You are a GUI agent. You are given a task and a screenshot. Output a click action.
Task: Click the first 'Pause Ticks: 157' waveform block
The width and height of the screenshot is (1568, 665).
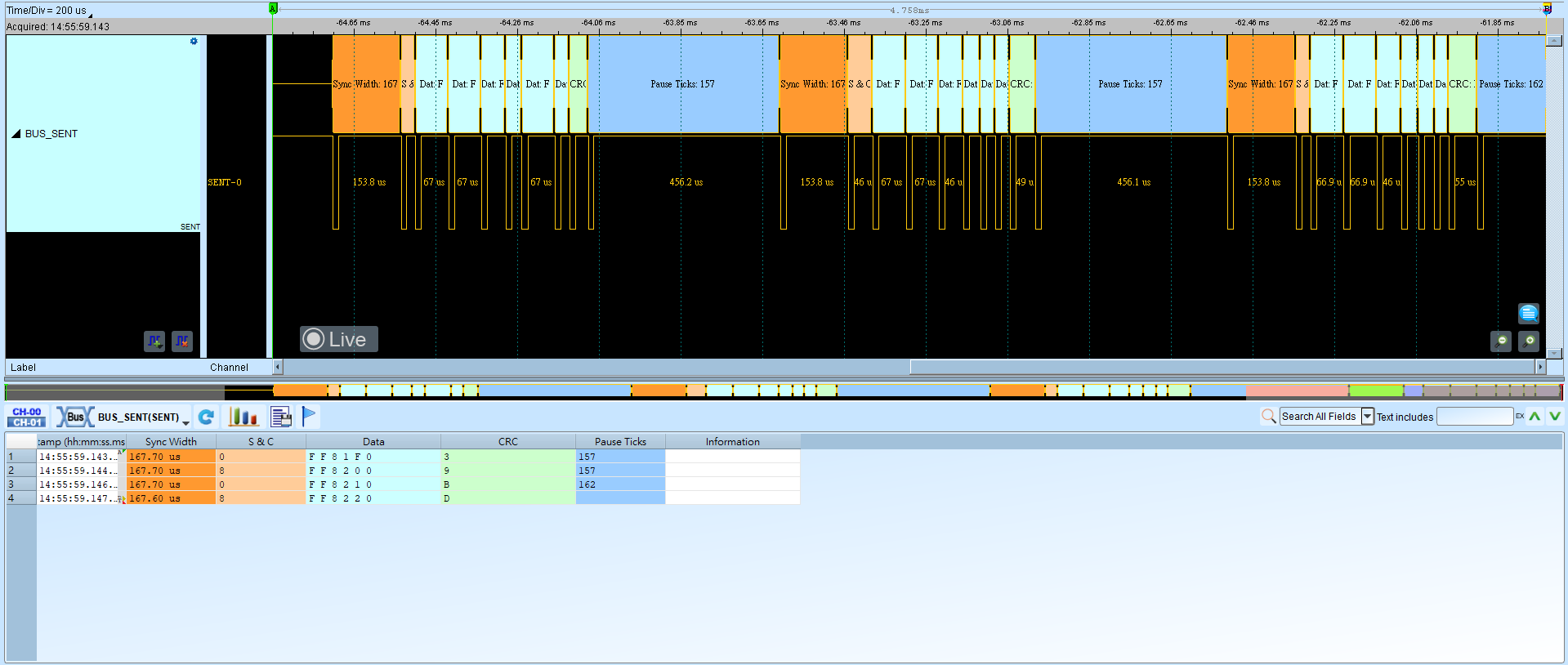coord(683,84)
